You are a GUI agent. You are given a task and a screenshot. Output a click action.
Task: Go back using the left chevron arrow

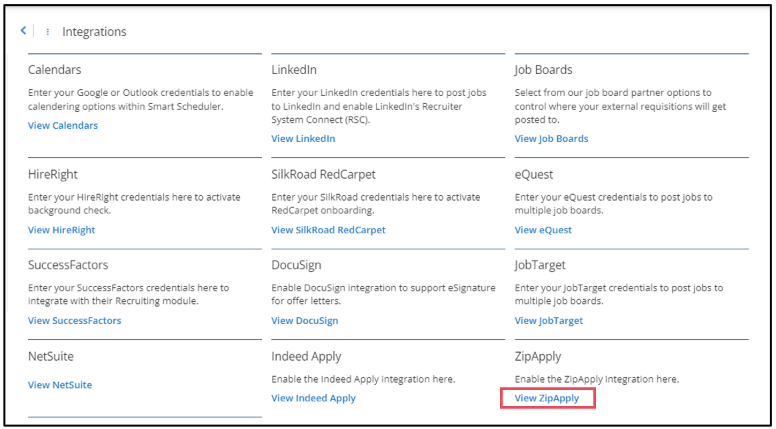pos(23,31)
